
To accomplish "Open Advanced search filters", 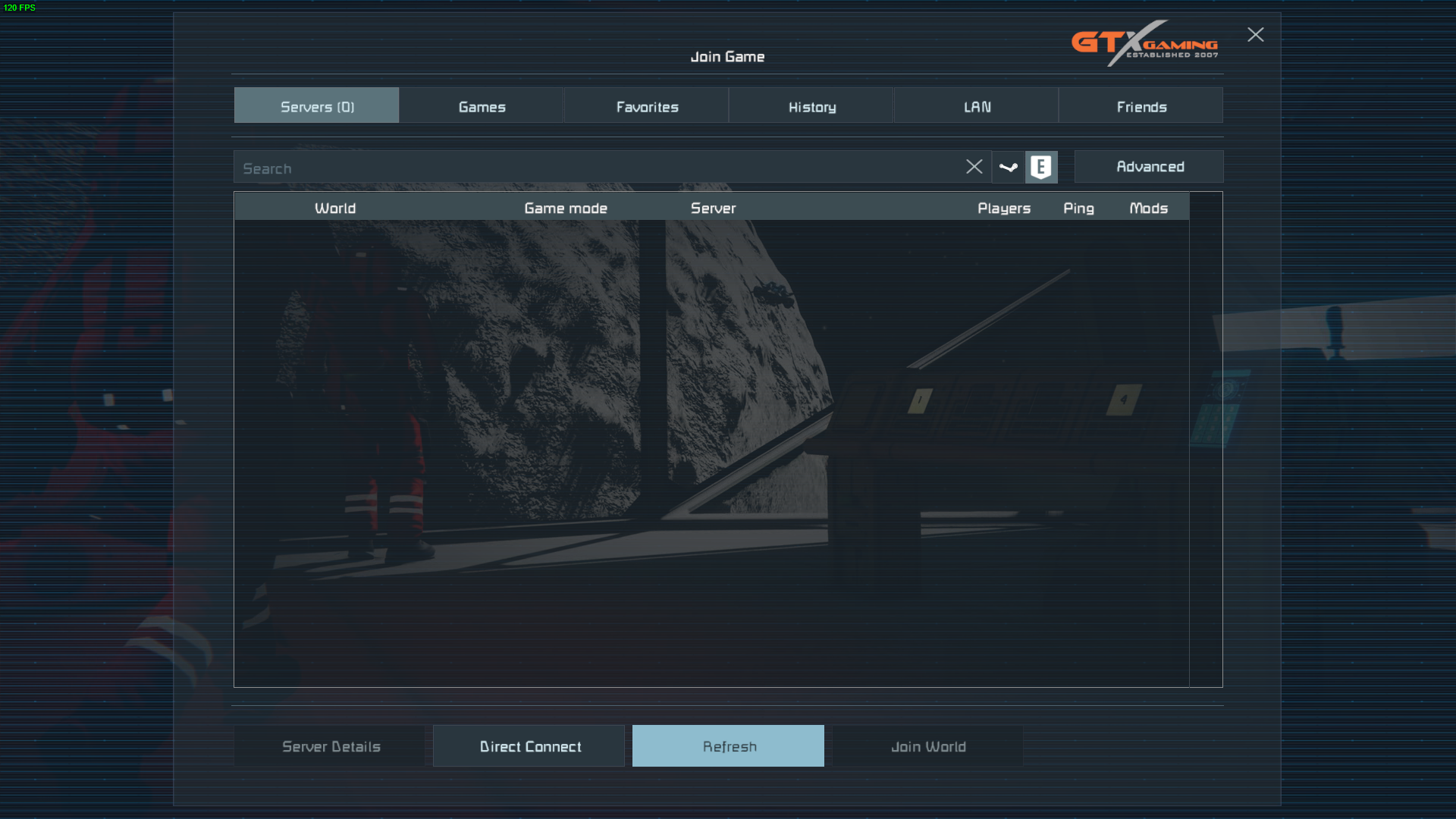I will [x=1149, y=167].
